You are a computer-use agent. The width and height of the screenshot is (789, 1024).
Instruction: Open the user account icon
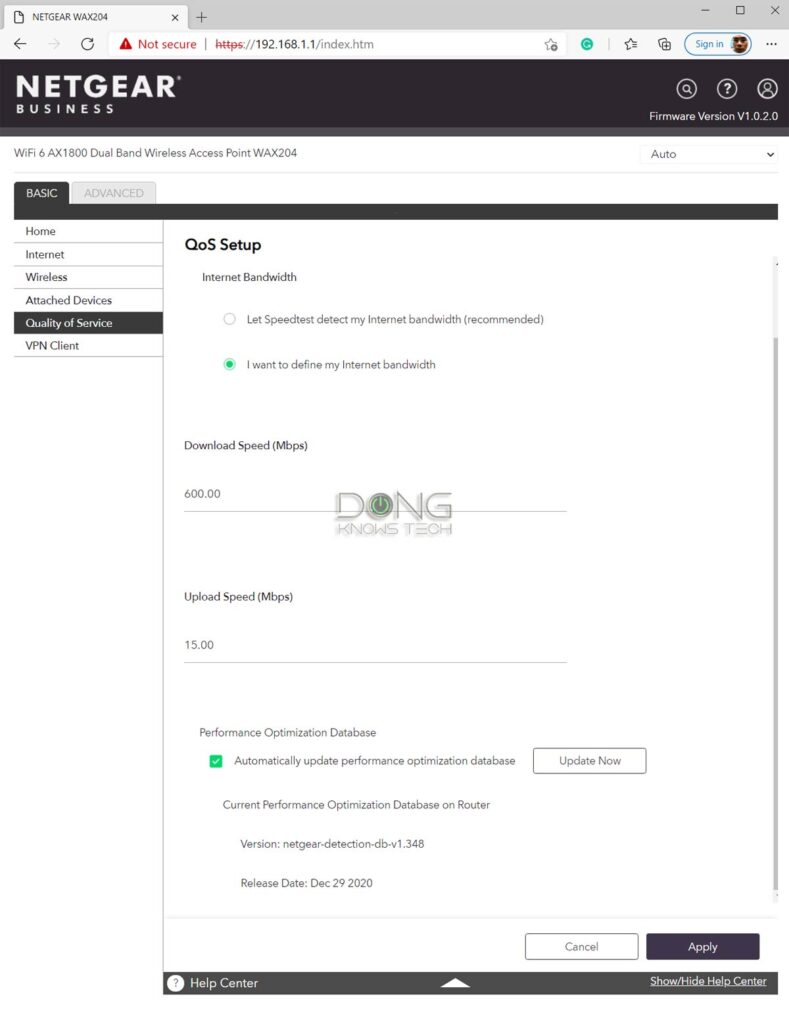pos(767,88)
